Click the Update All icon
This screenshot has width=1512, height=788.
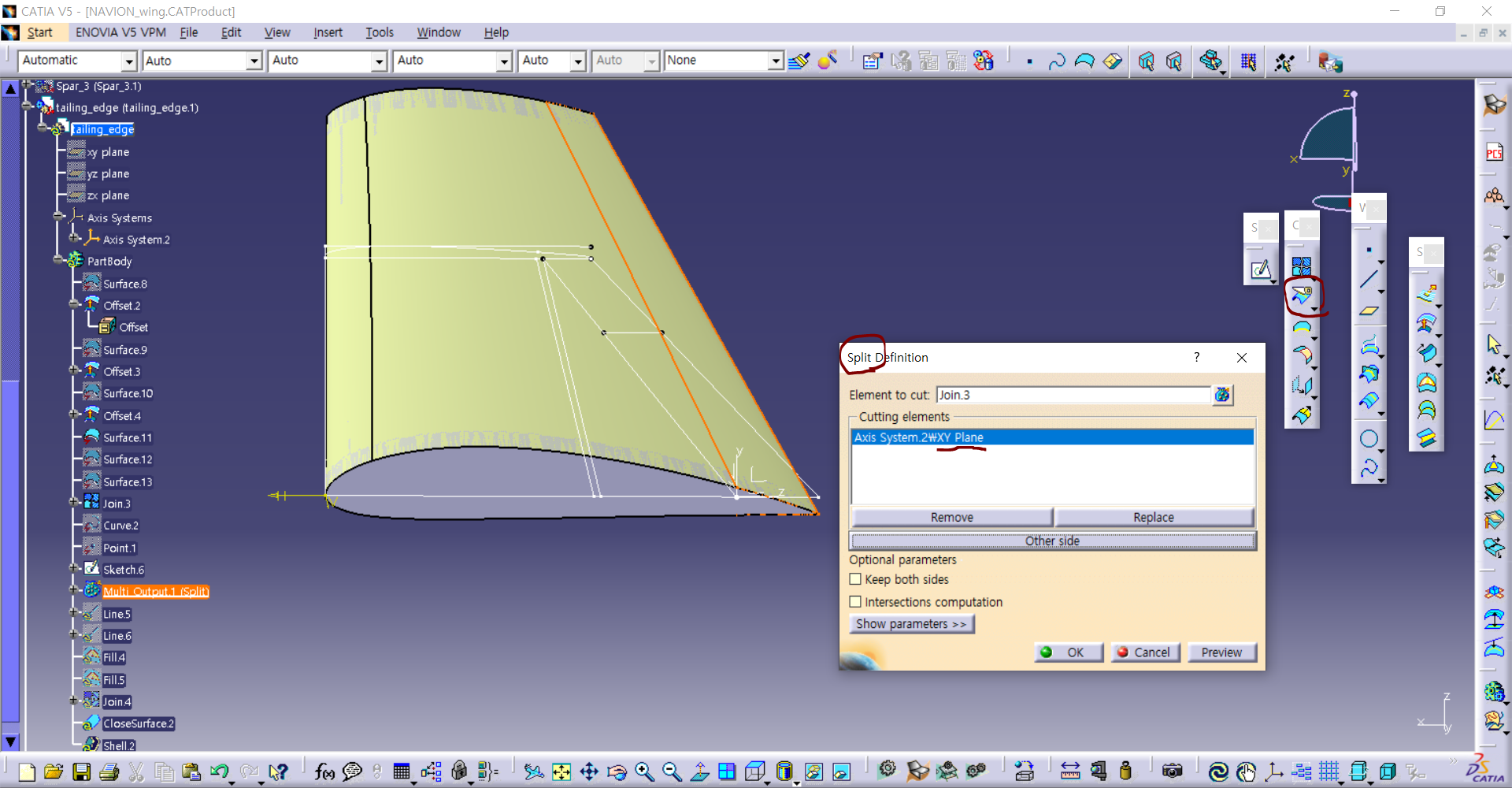coord(1217,771)
